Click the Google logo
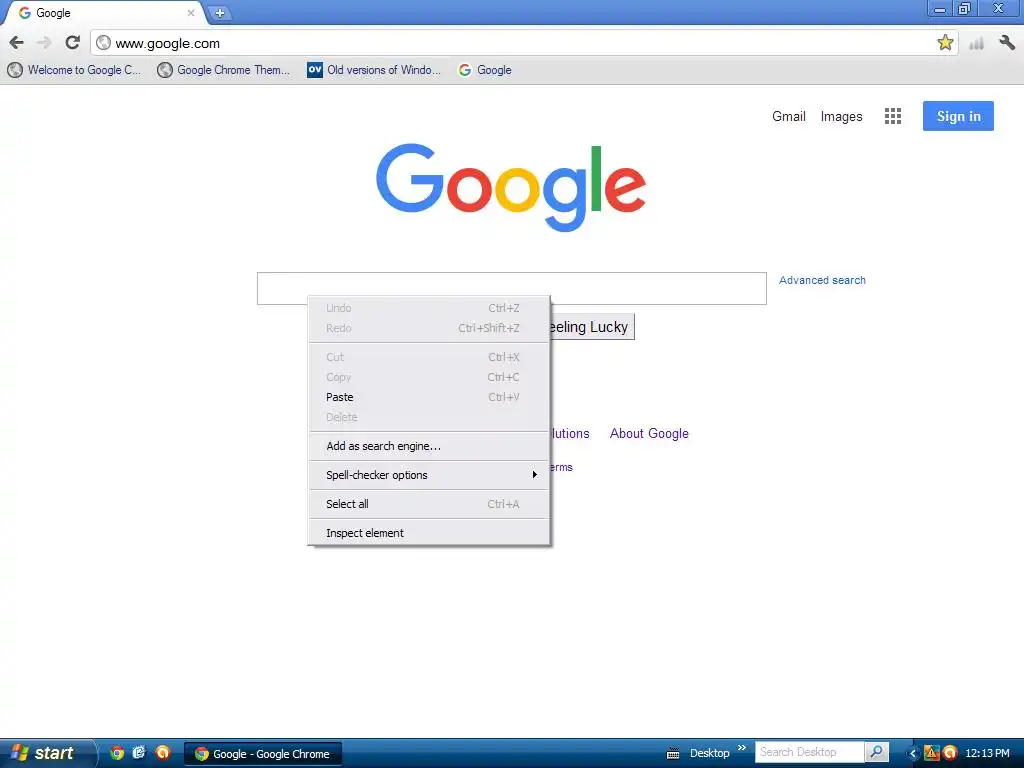The width and height of the screenshot is (1024, 768). [511, 187]
